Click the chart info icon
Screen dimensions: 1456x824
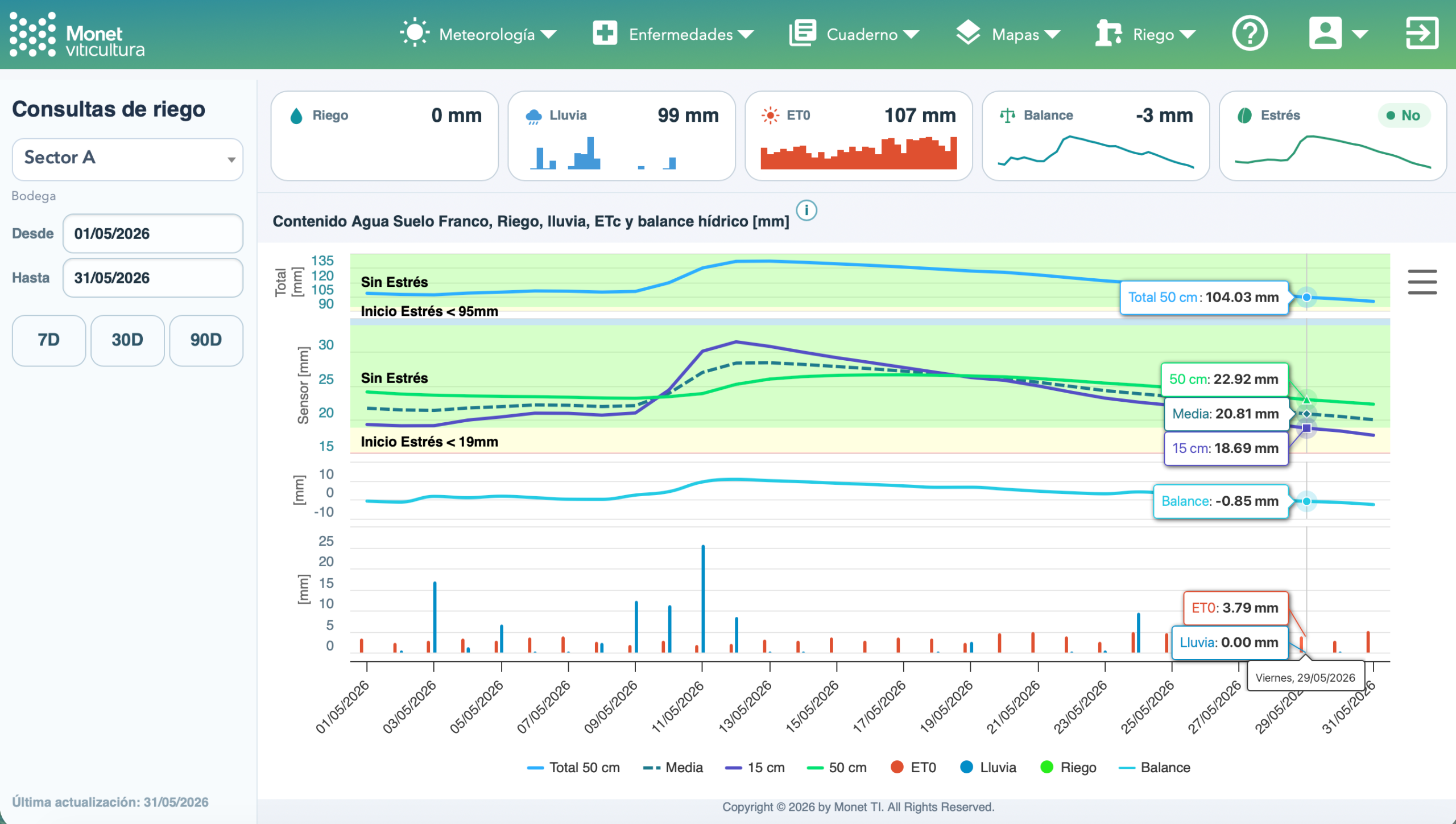click(806, 211)
